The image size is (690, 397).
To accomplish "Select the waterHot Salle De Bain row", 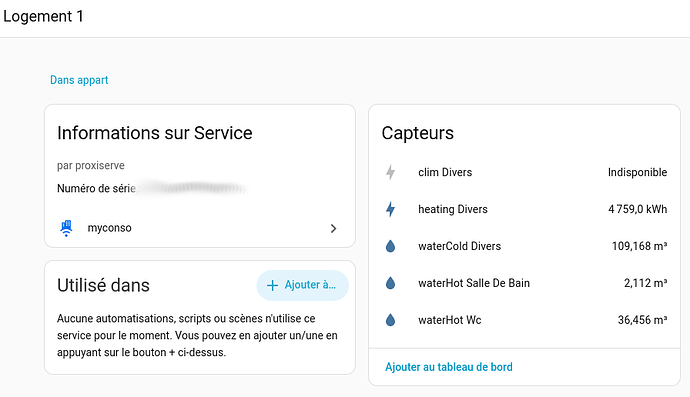I will (525, 283).
